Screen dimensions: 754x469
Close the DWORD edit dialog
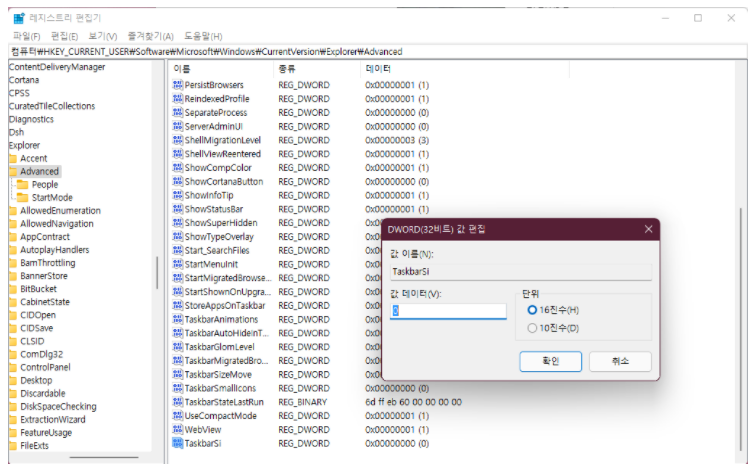[647, 229]
